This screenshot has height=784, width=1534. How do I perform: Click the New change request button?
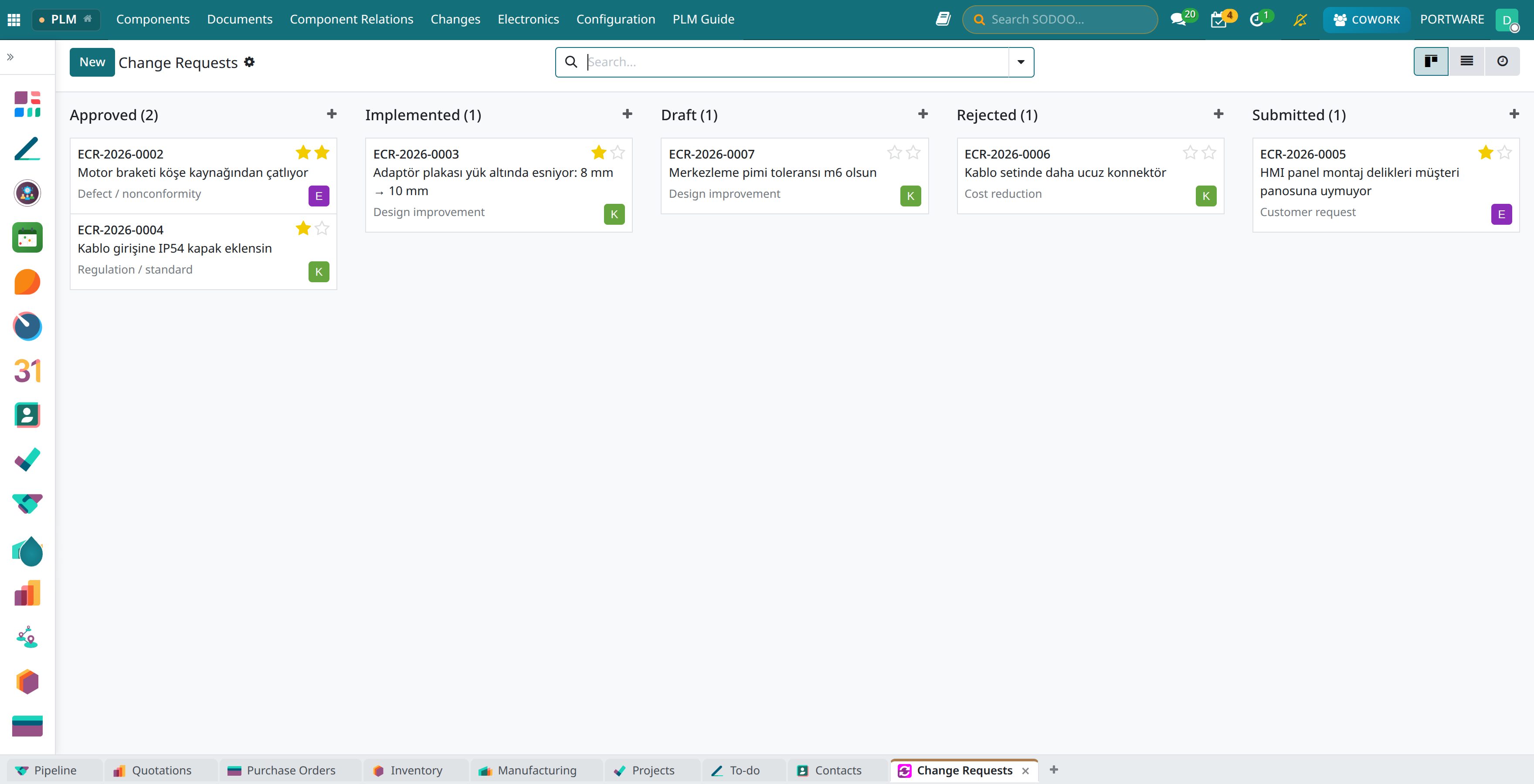tap(92, 62)
